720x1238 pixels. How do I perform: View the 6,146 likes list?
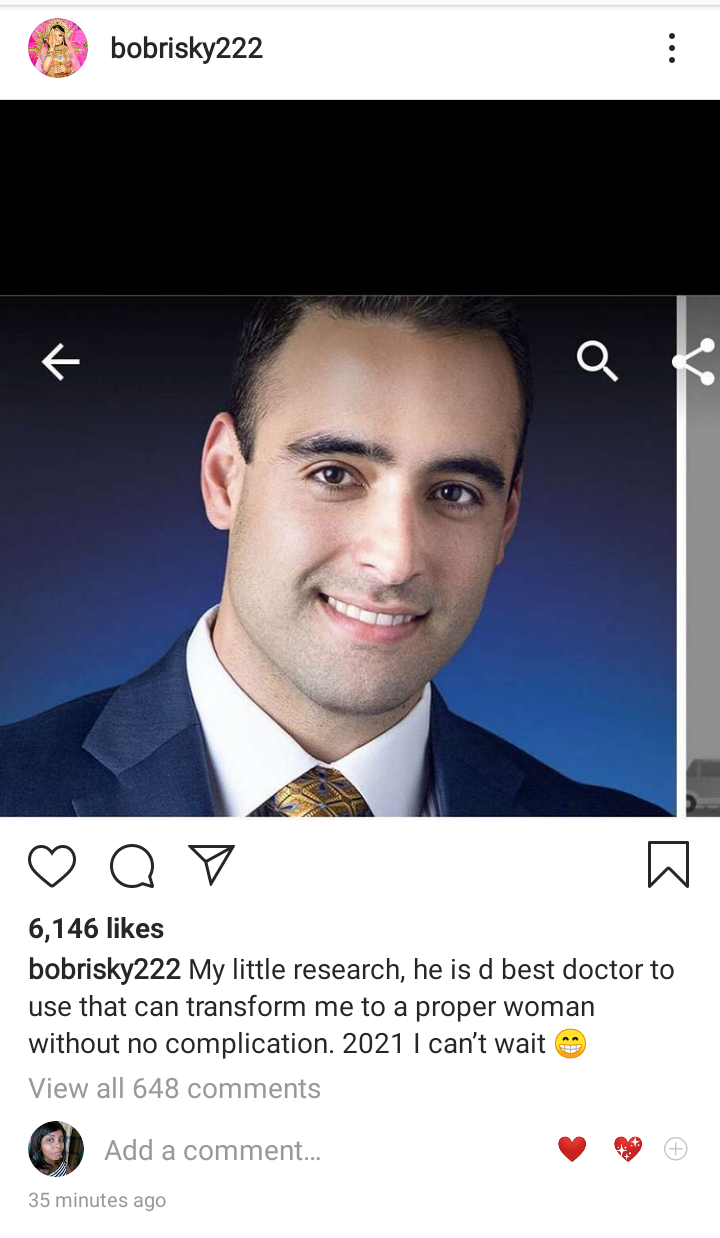[96, 929]
